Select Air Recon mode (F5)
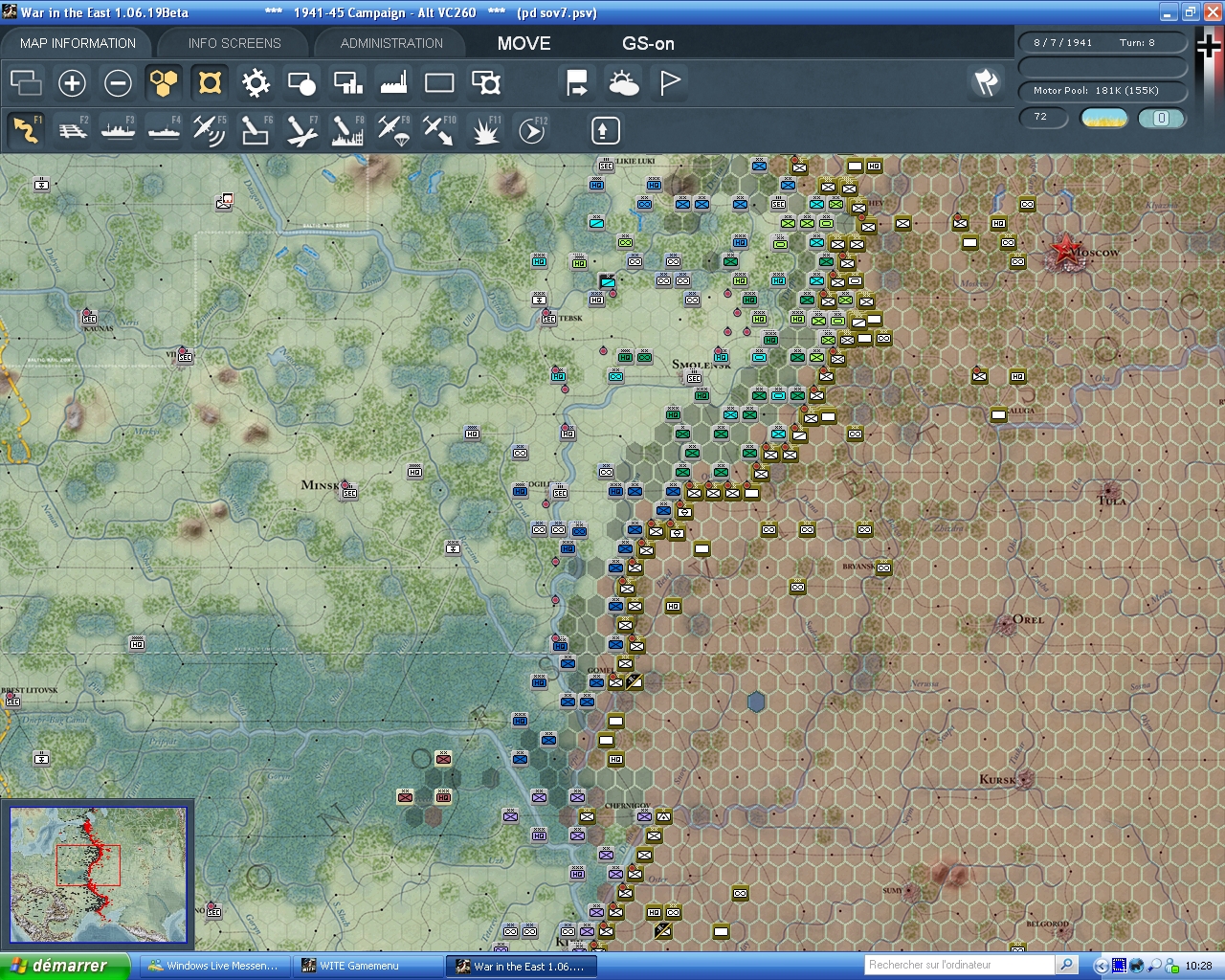This screenshot has height=980, width=1225. (x=210, y=130)
